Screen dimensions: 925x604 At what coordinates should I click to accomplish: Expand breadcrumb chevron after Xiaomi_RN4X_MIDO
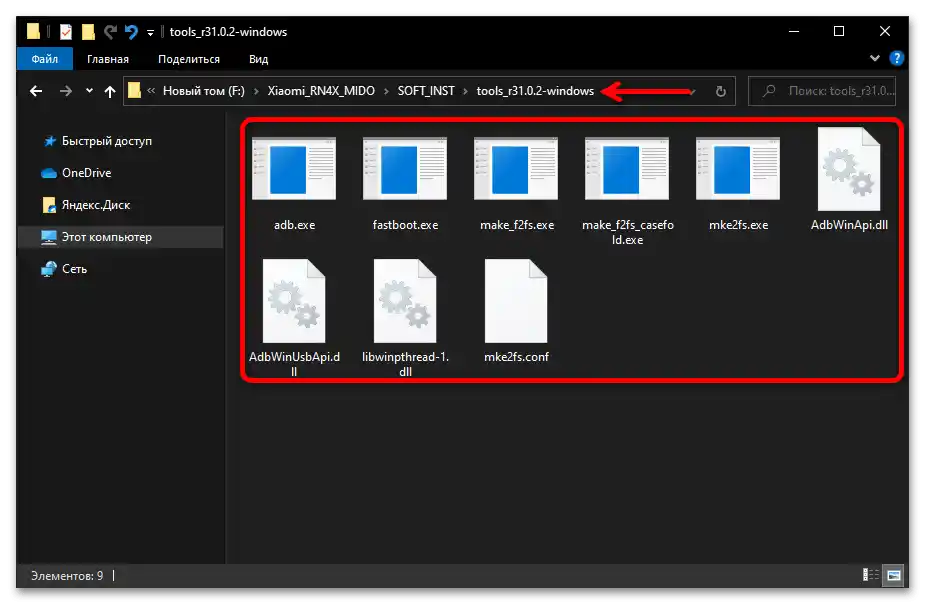[386, 91]
